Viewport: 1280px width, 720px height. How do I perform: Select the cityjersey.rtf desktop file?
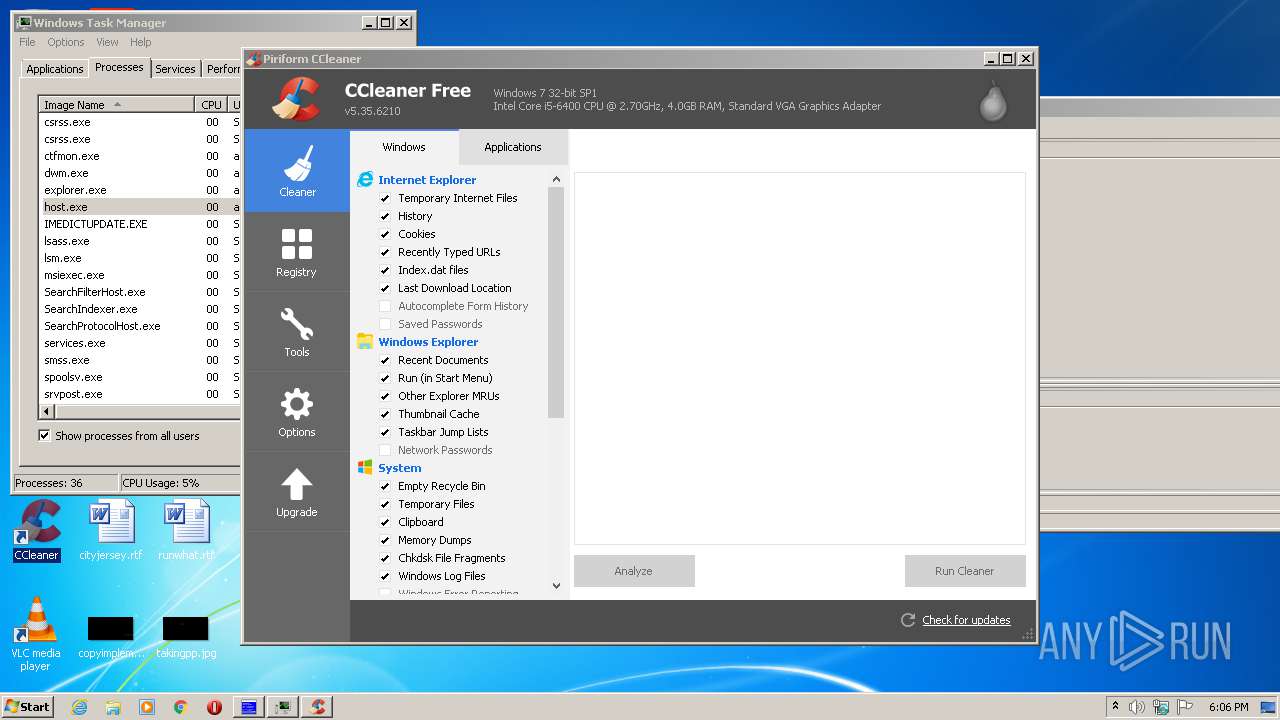pyautogui.click(x=111, y=531)
